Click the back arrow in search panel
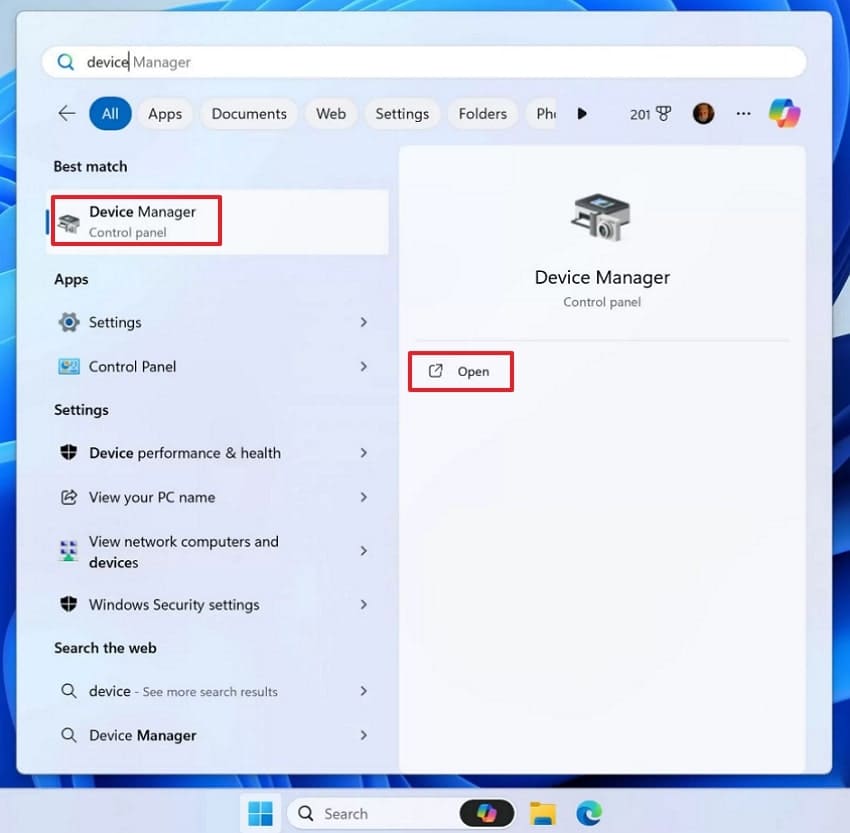This screenshot has height=833, width=850. tap(67, 113)
